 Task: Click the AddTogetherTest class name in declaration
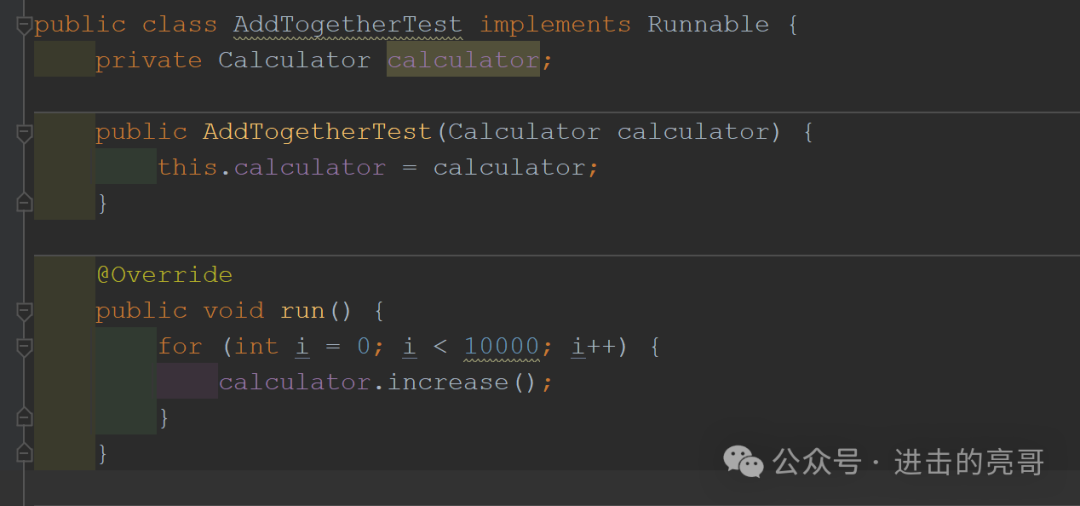click(x=347, y=25)
